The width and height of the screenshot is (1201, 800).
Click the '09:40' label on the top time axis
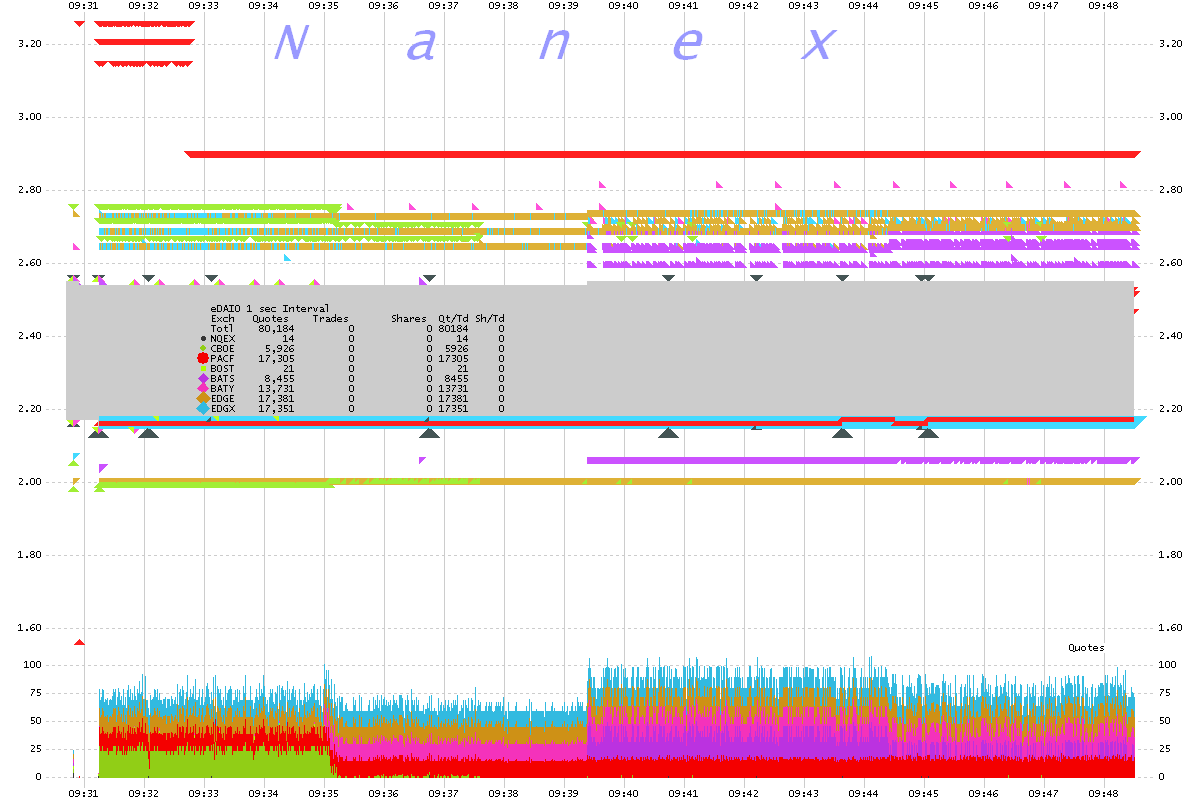(x=623, y=6)
